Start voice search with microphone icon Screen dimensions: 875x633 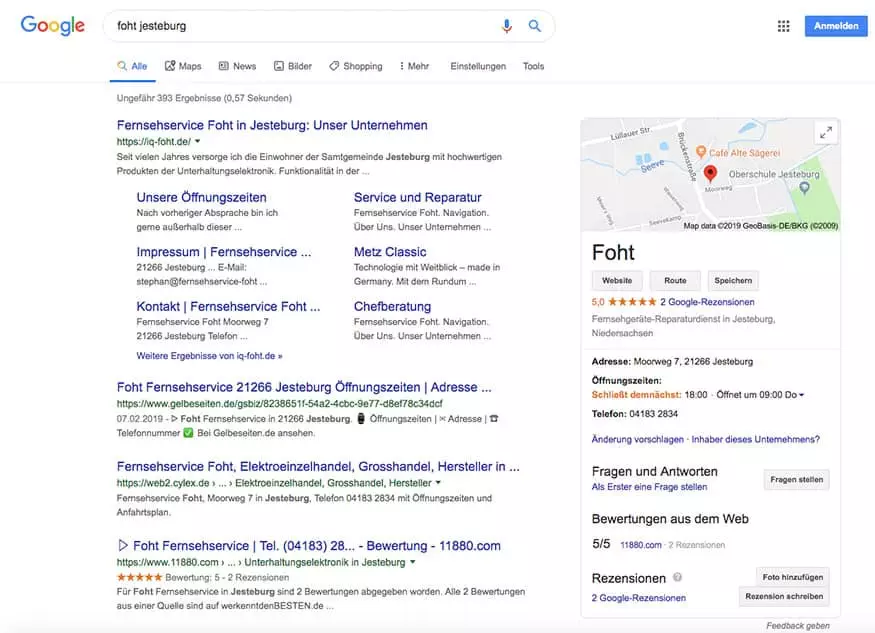pyautogui.click(x=507, y=26)
